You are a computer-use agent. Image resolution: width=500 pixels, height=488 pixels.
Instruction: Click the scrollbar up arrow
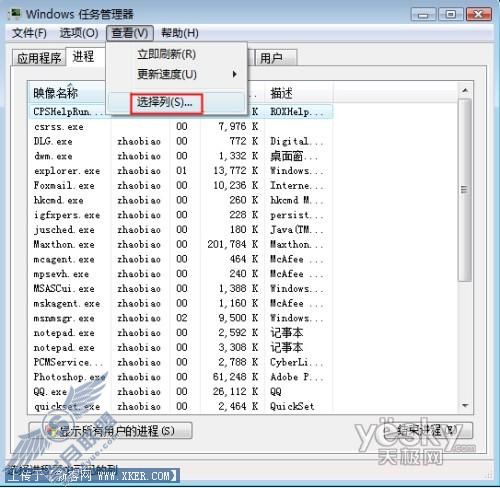(465, 90)
